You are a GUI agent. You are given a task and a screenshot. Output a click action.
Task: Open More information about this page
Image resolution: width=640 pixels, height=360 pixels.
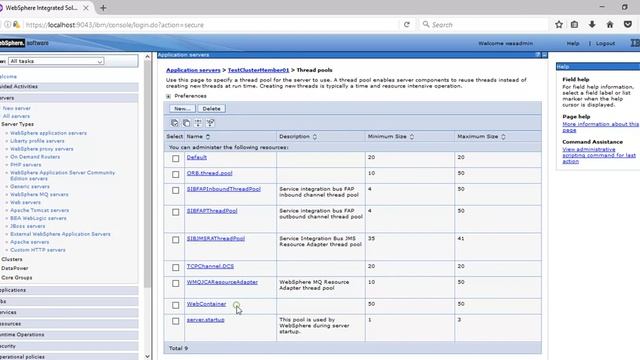[600, 127]
